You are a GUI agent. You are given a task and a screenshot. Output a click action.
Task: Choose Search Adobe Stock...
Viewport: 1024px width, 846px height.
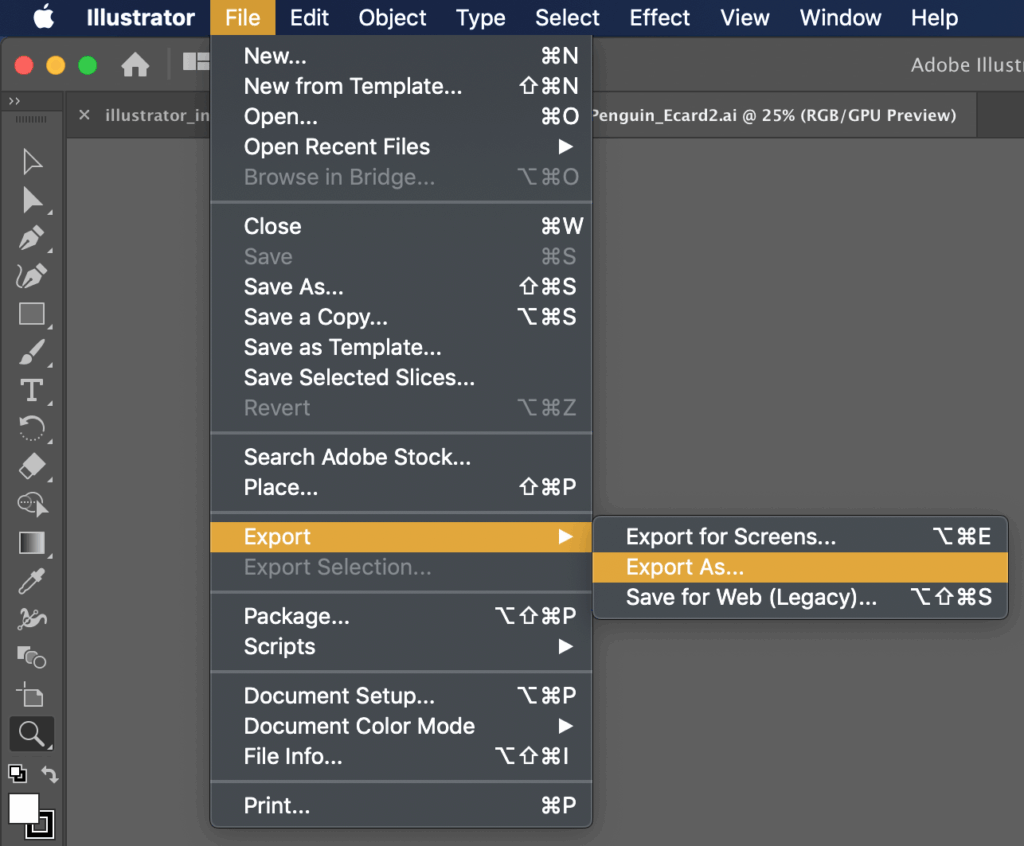pos(401,457)
